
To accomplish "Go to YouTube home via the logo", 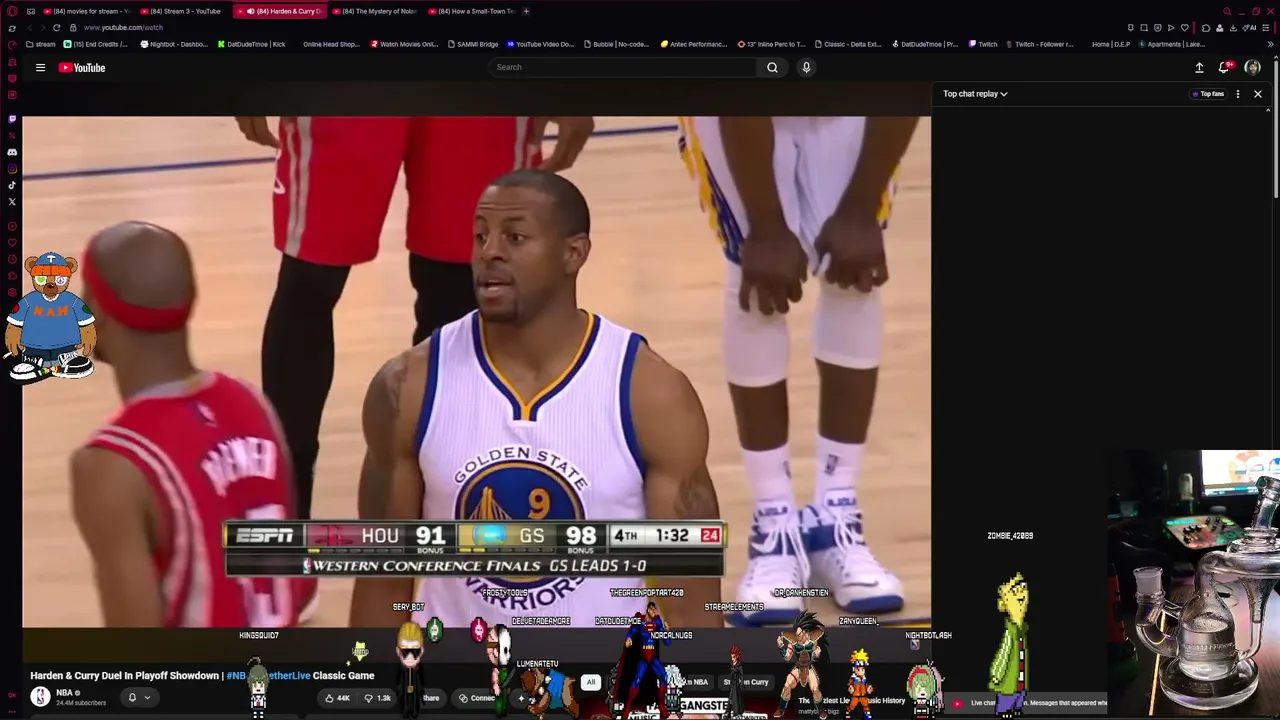I will [82, 68].
